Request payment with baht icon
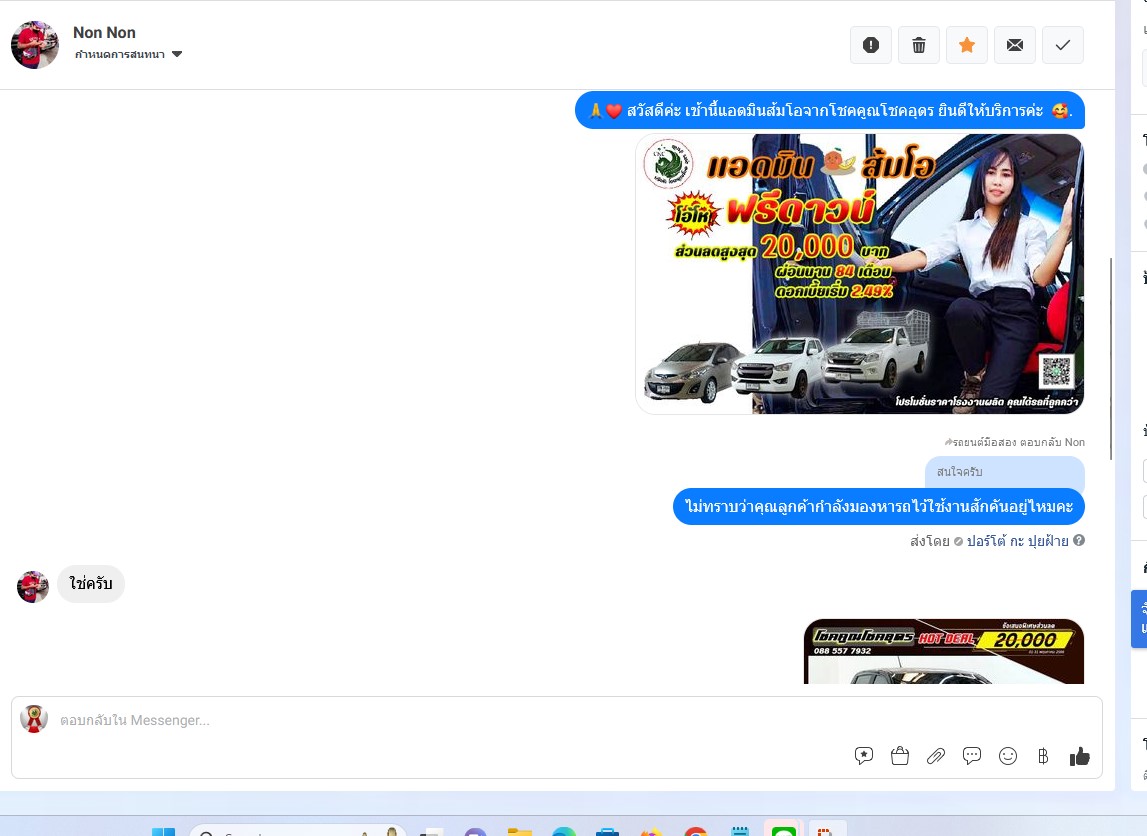 (x=1043, y=756)
